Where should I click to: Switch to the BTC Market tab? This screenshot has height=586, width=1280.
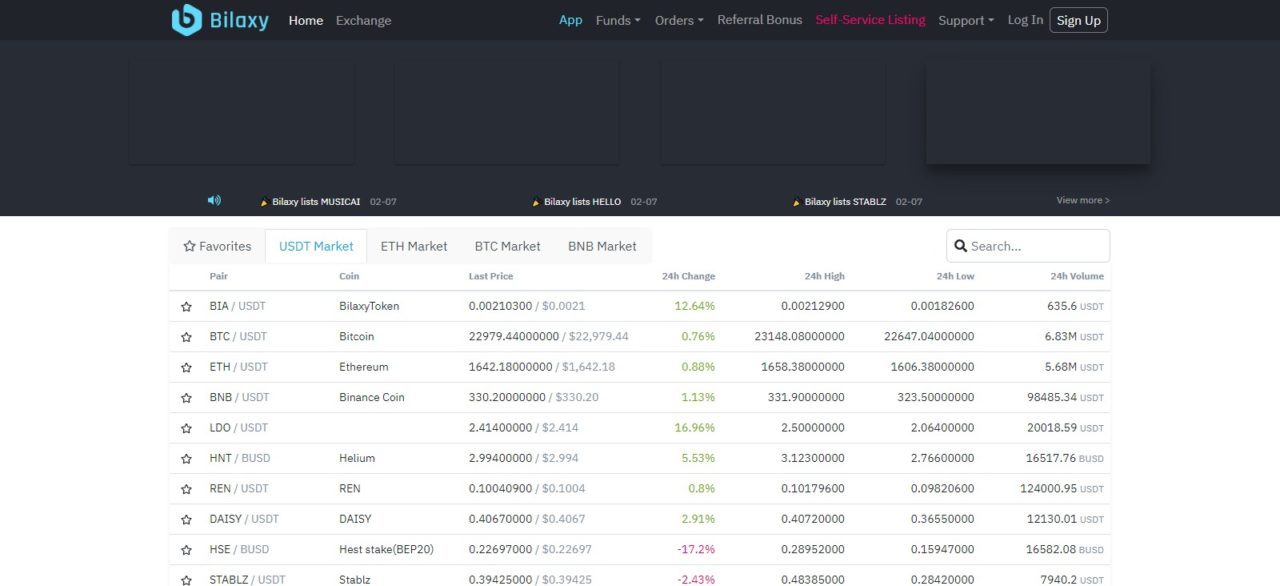[x=507, y=246]
